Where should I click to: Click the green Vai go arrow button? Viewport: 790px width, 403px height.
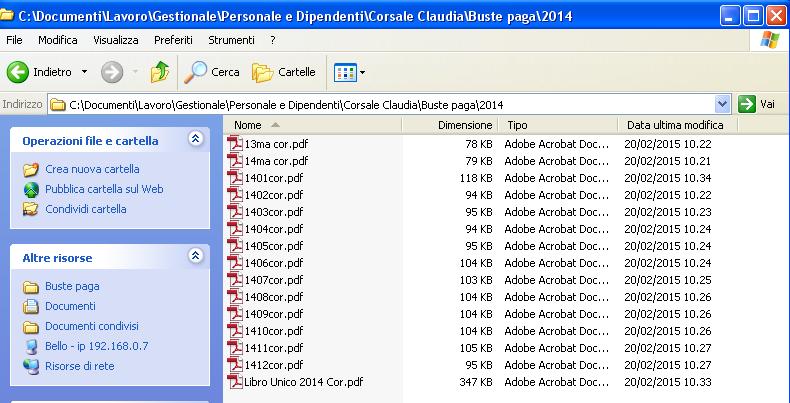point(747,104)
